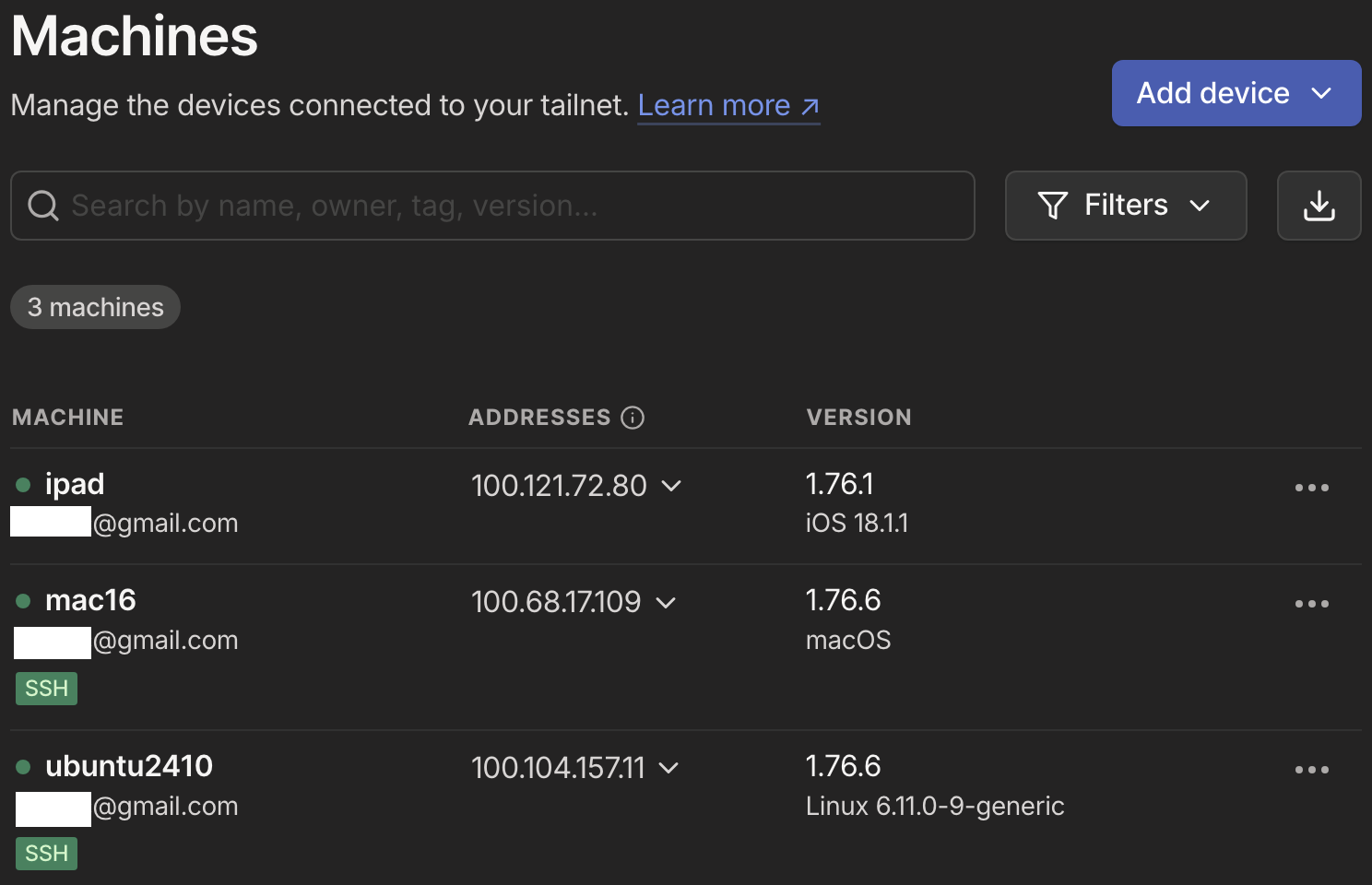Expand the address dropdown for 100.68.17.109
Screen dimensions: 1372x885
(x=666, y=603)
